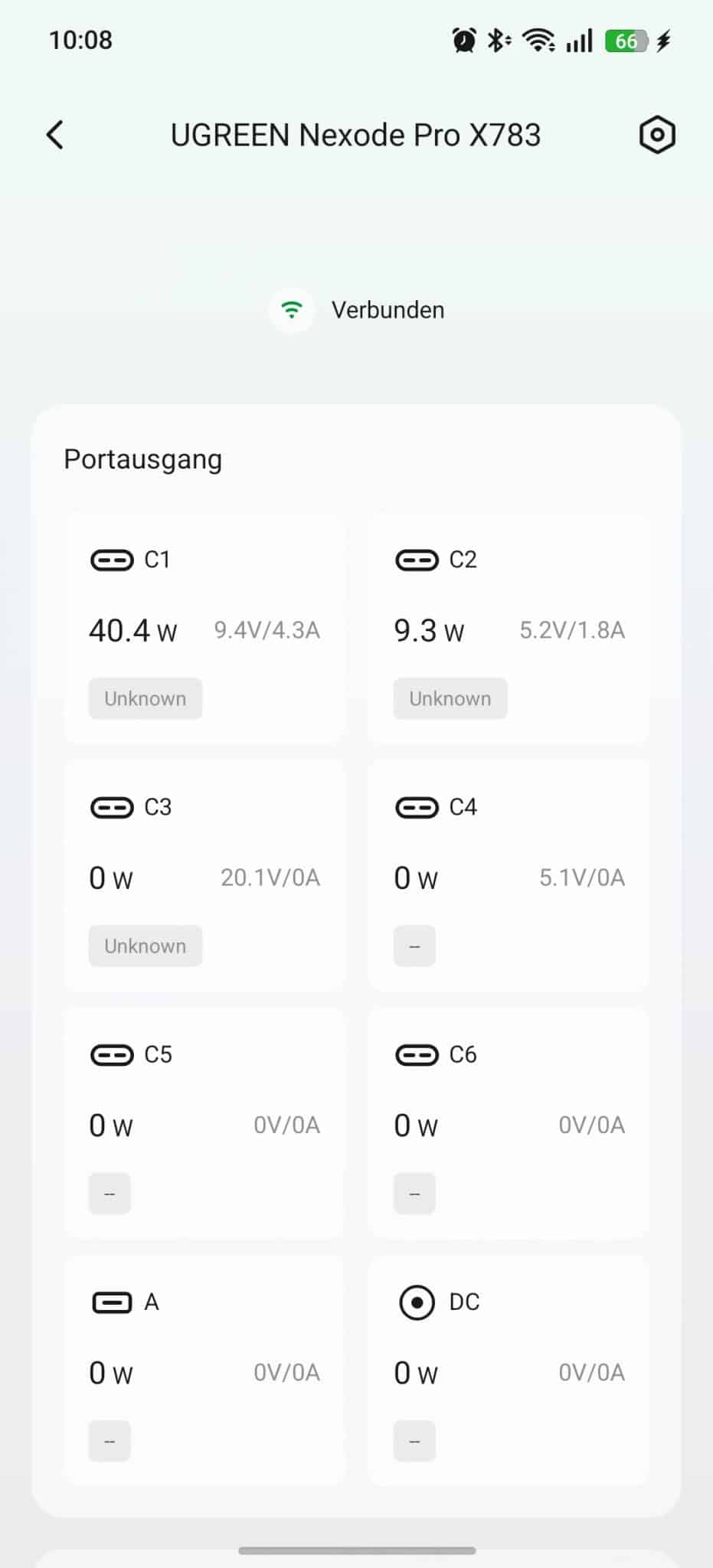Open the C5 port card
The height and width of the screenshot is (1568, 713).
pyautogui.click(x=204, y=1122)
